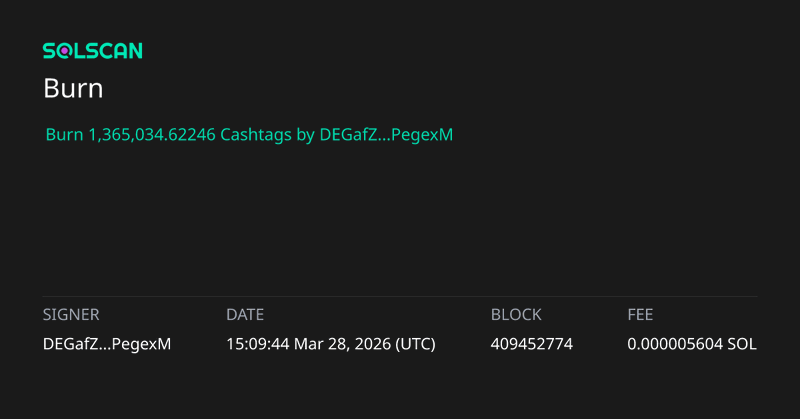This screenshot has height=419, width=800.
Task: Click the burned amount 1,365,034.62246
Action: pyautogui.click(x=151, y=134)
